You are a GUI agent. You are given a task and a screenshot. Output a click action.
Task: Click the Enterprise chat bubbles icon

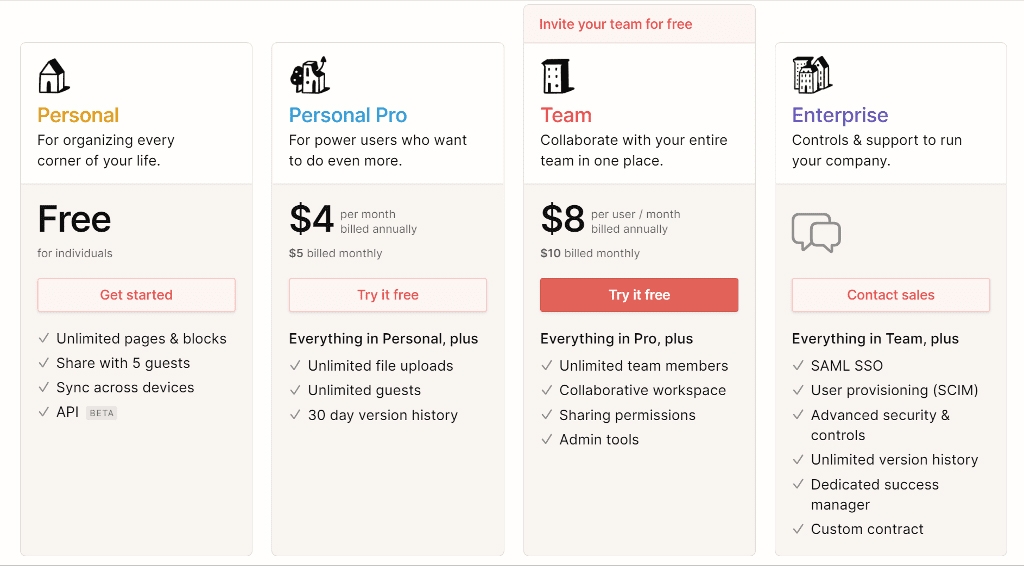(x=816, y=232)
